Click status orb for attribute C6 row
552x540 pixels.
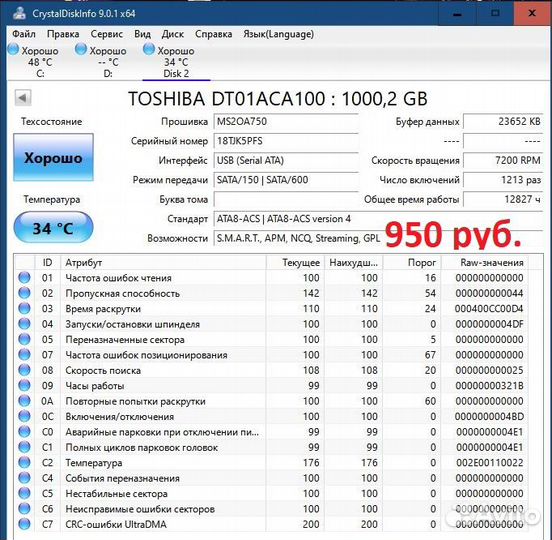(x=24, y=509)
